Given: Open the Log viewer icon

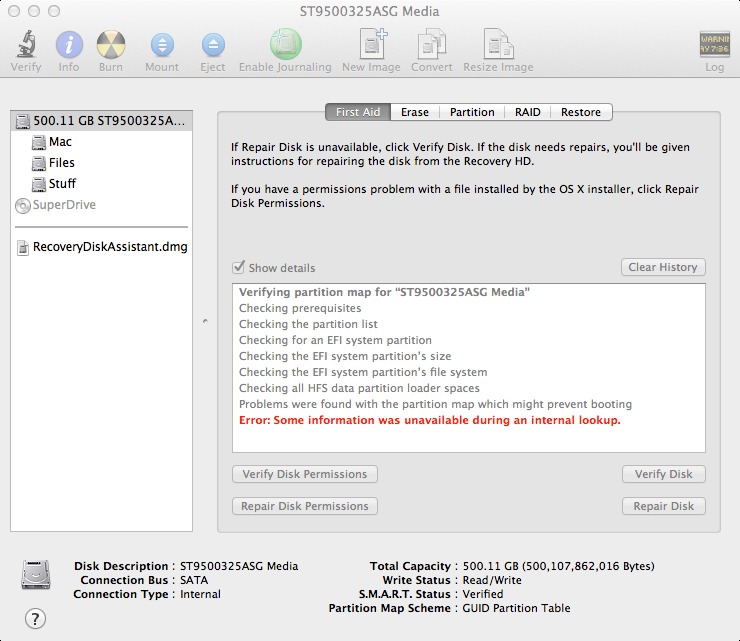Looking at the screenshot, I should [714, 44].
